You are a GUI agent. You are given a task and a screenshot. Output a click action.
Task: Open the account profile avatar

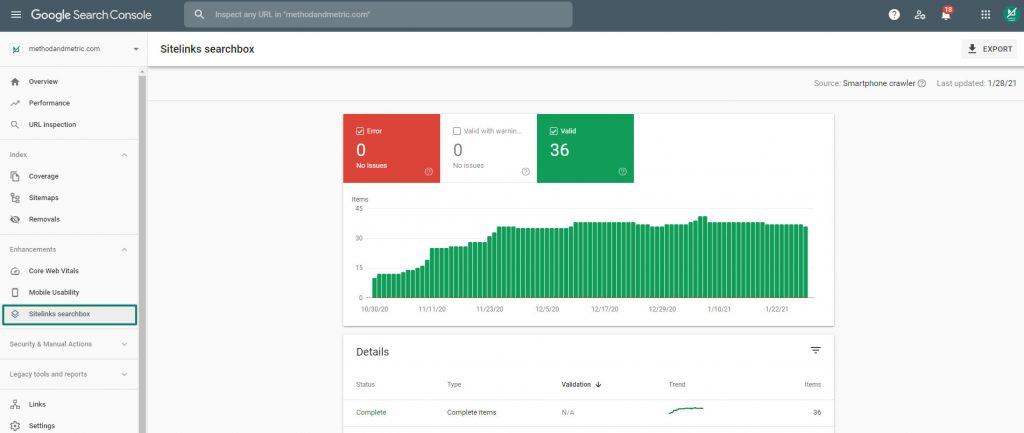click(1012, 14)
